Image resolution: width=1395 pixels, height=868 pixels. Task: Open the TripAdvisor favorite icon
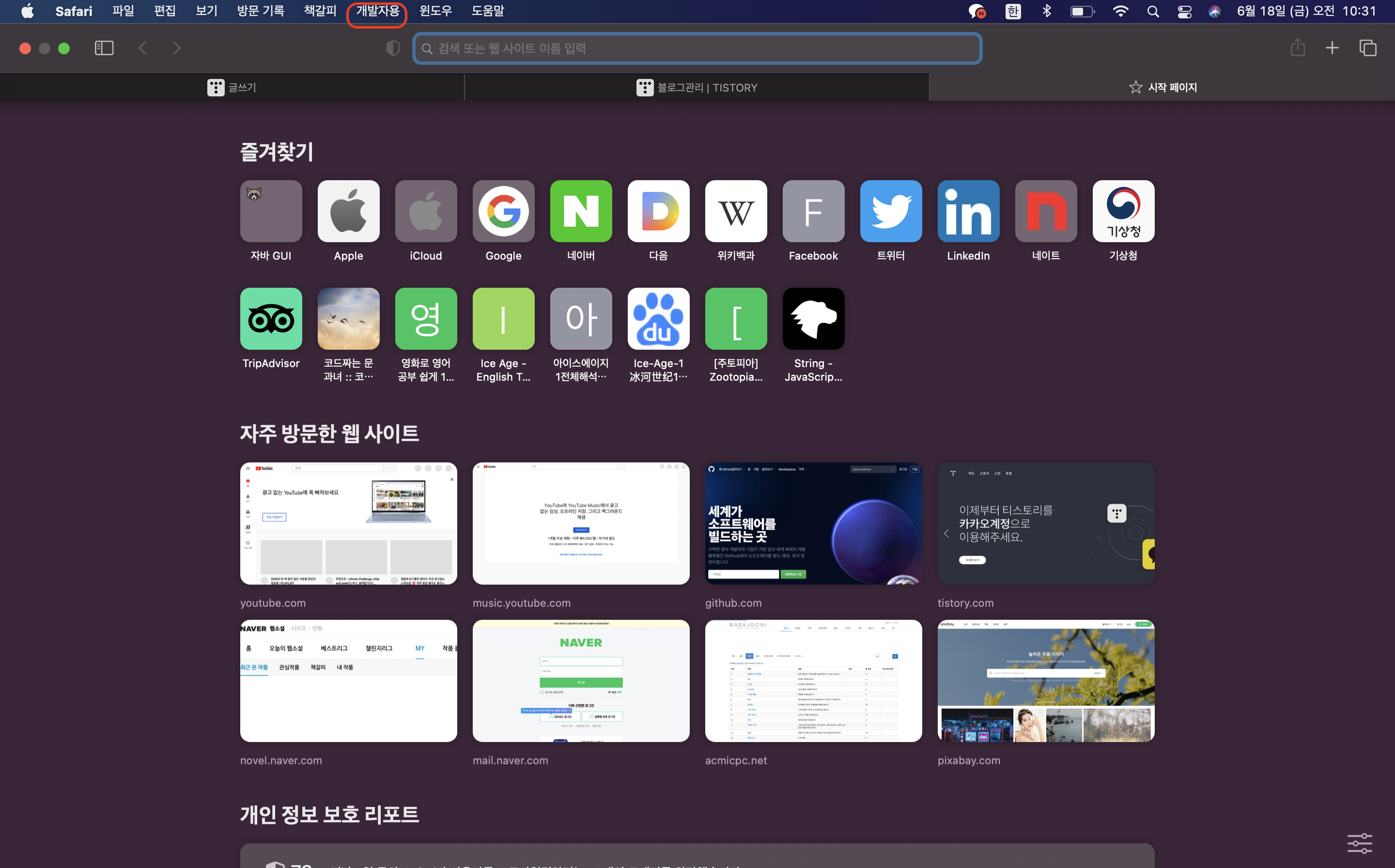(x=271, y=319)
